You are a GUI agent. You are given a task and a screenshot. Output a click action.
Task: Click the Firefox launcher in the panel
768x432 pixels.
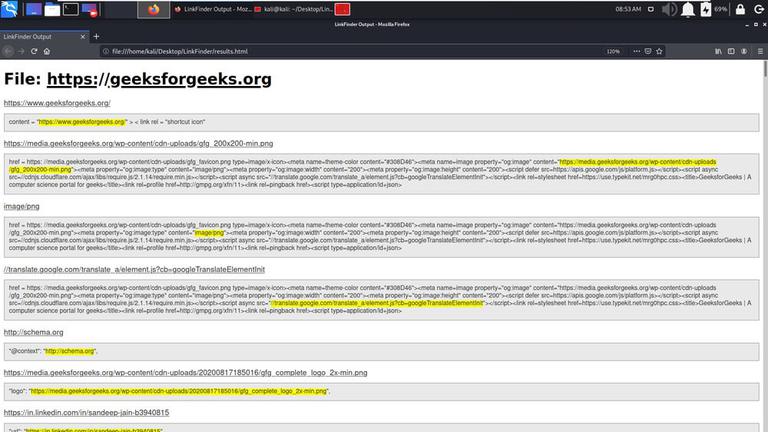coord(154,9)
